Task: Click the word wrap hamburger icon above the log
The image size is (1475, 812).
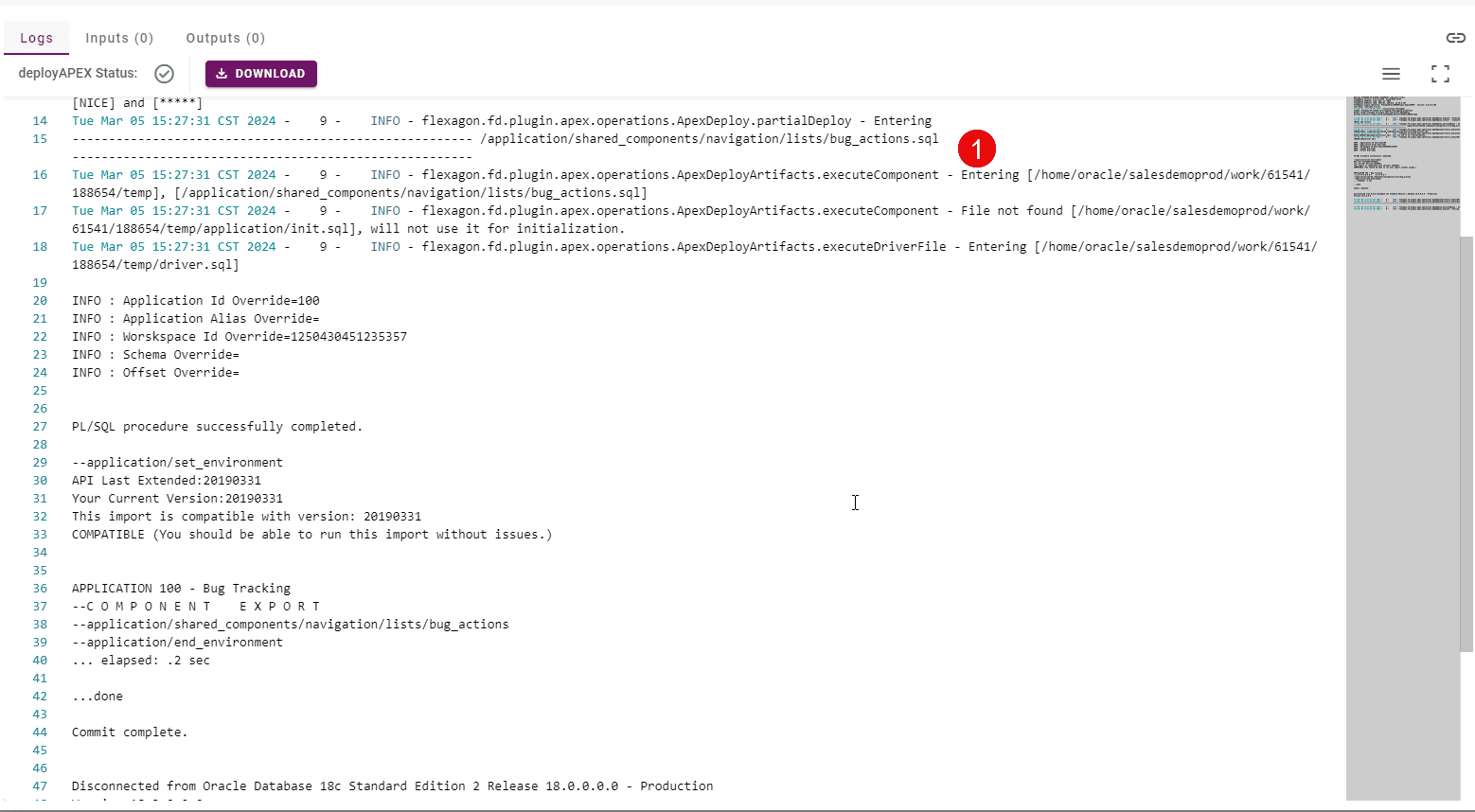Action: point(1391,74)
